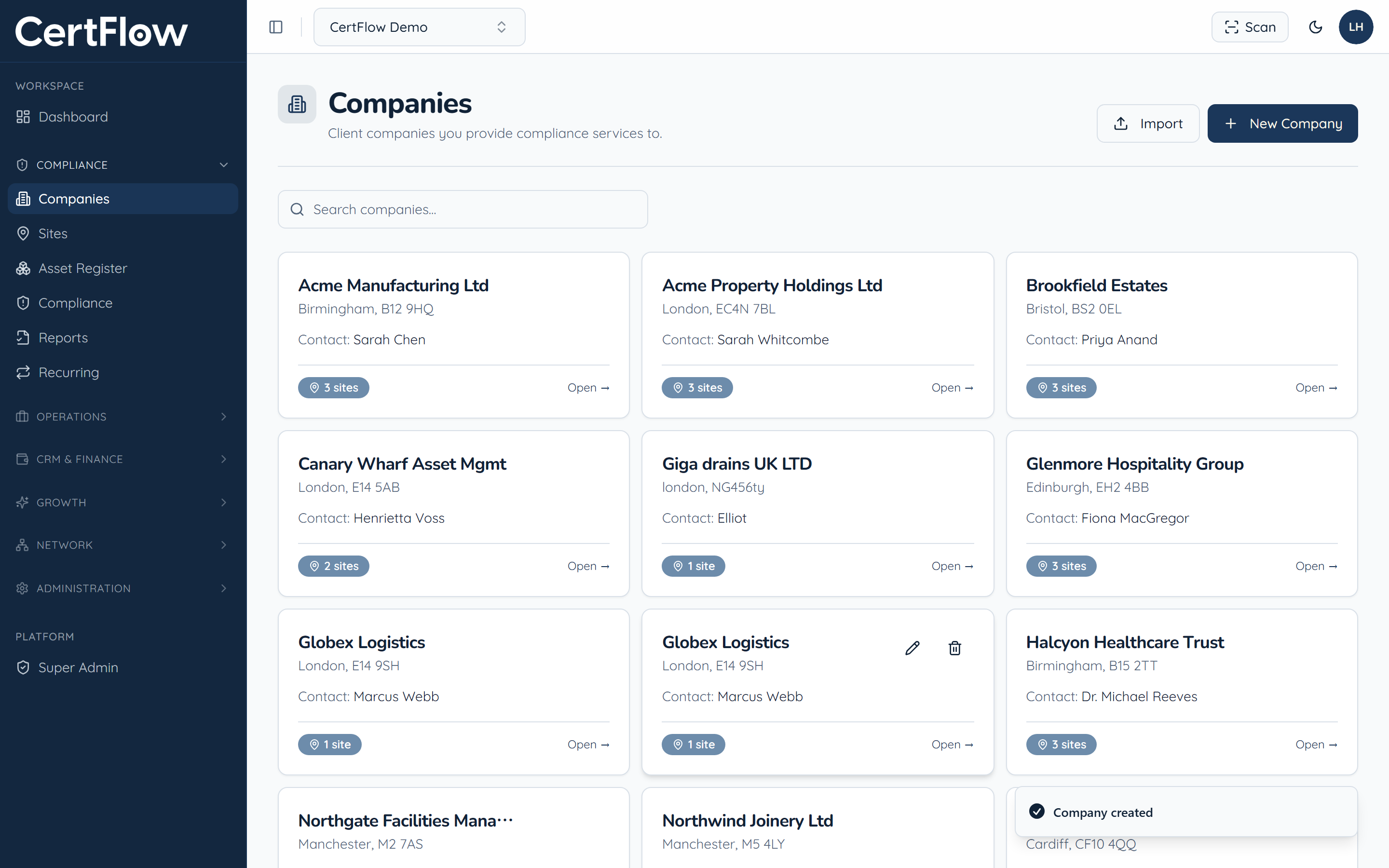Click 3 sites badge on Acme Manufacturing
1389x868 pixels.
(333, 388)
